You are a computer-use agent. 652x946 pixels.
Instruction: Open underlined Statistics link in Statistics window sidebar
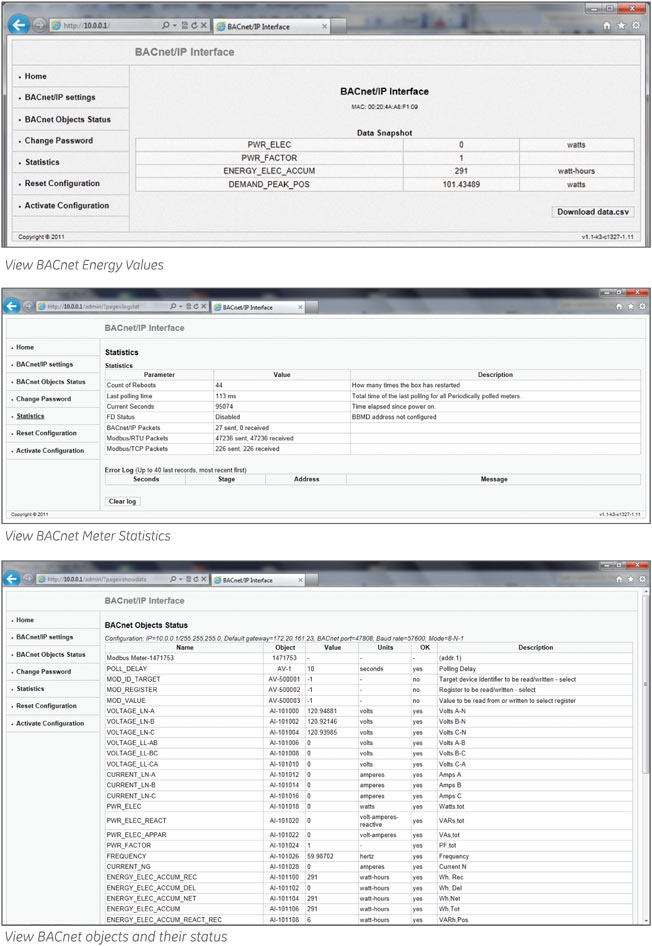click(x=30, y=416)
